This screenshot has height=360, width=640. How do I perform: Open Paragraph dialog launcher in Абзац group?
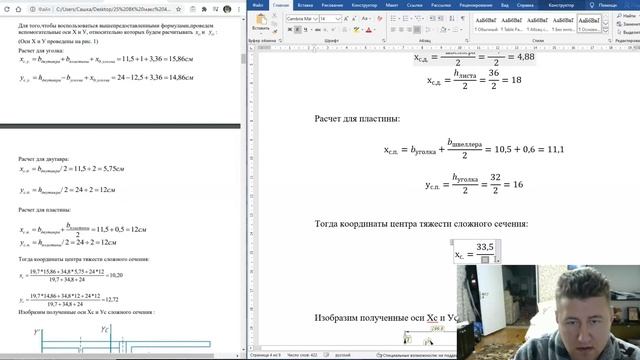coord(467,41)
